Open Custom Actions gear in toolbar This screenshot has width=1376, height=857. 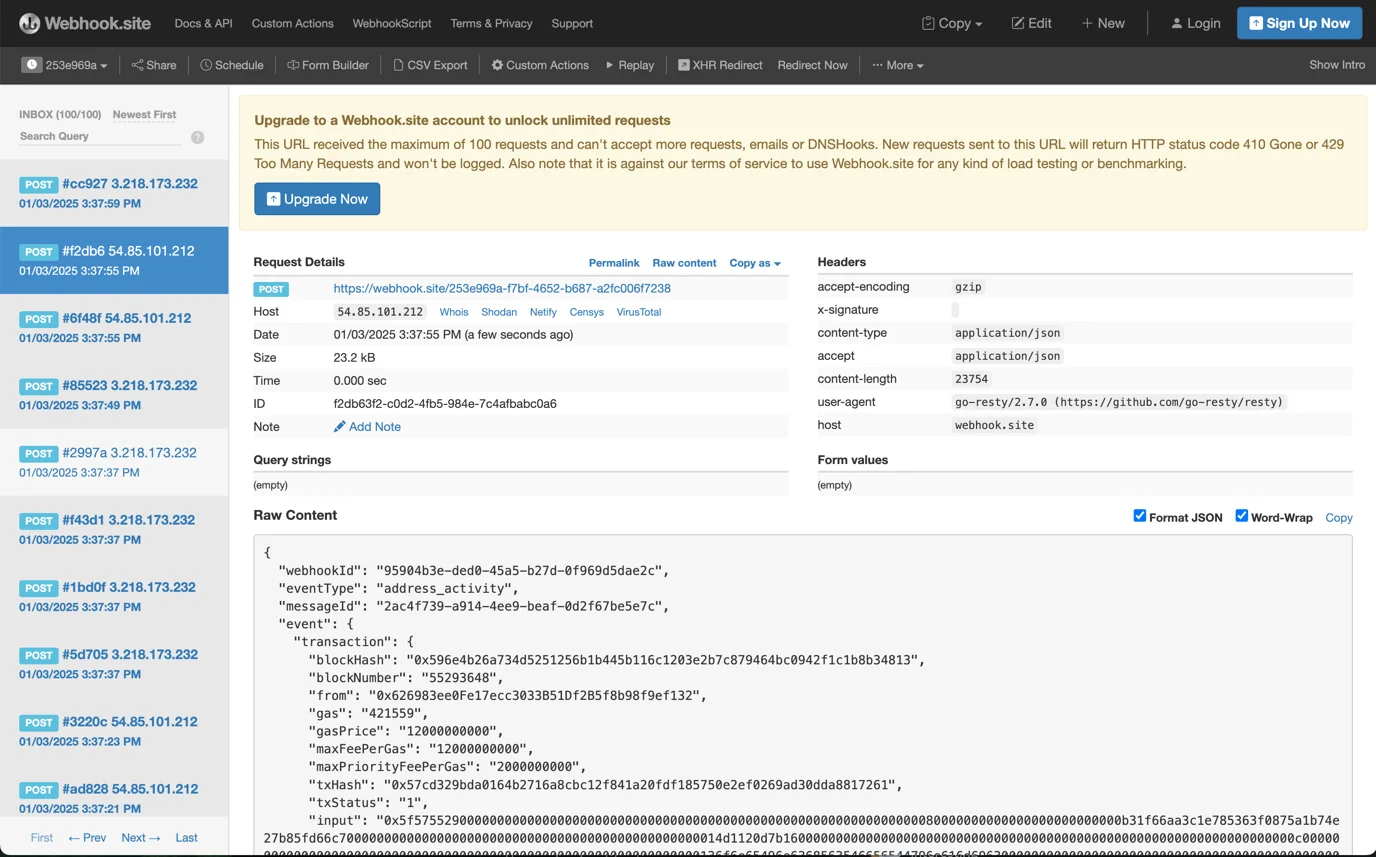click(497, 65)
